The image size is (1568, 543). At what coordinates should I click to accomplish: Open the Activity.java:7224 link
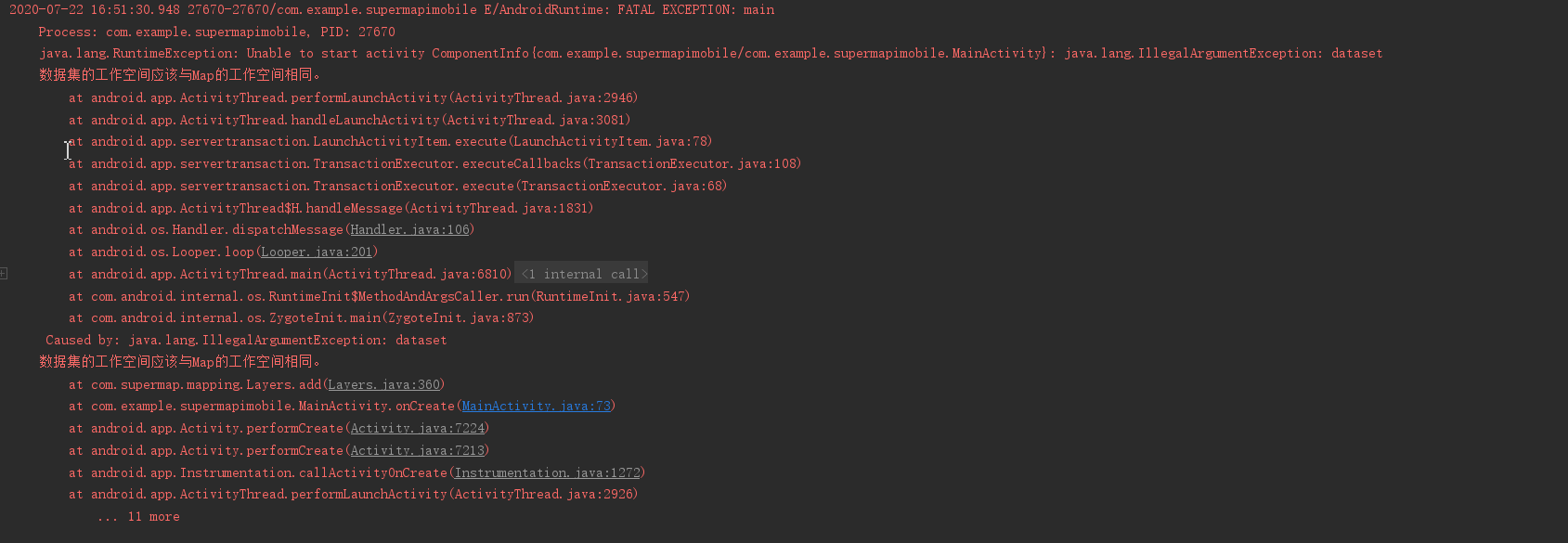point(417,429)
